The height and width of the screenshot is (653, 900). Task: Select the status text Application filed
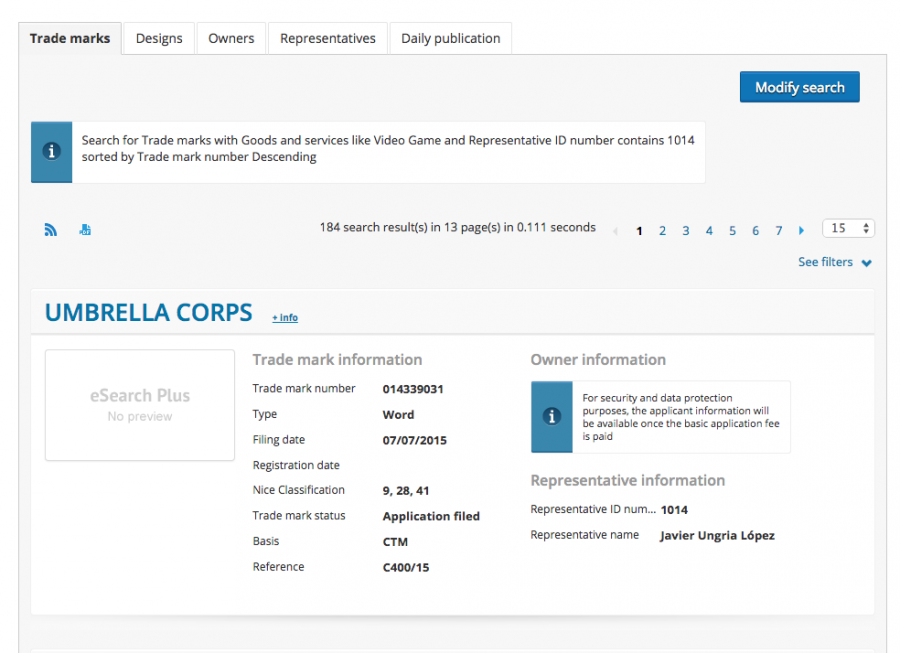click(x=431, y=516)
